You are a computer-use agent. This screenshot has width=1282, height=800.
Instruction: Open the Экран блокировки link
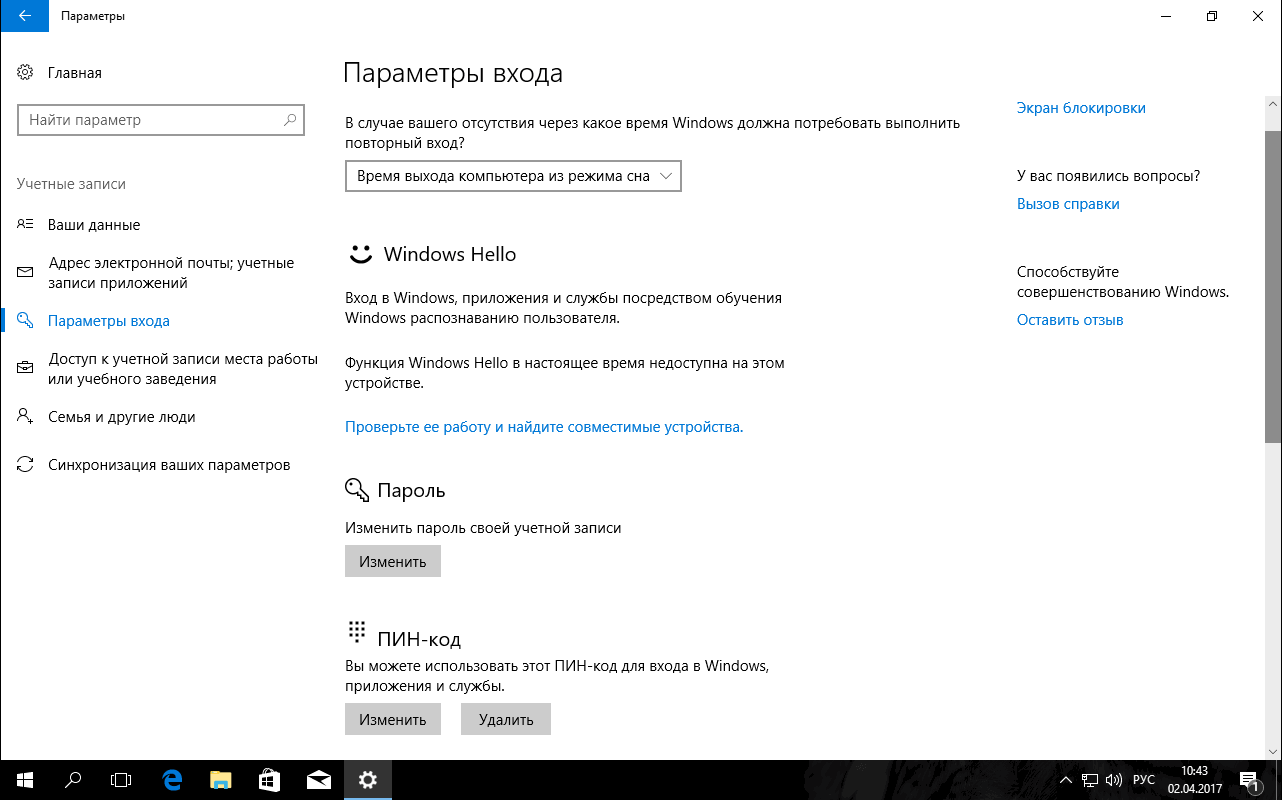(x=1081, y=108)
